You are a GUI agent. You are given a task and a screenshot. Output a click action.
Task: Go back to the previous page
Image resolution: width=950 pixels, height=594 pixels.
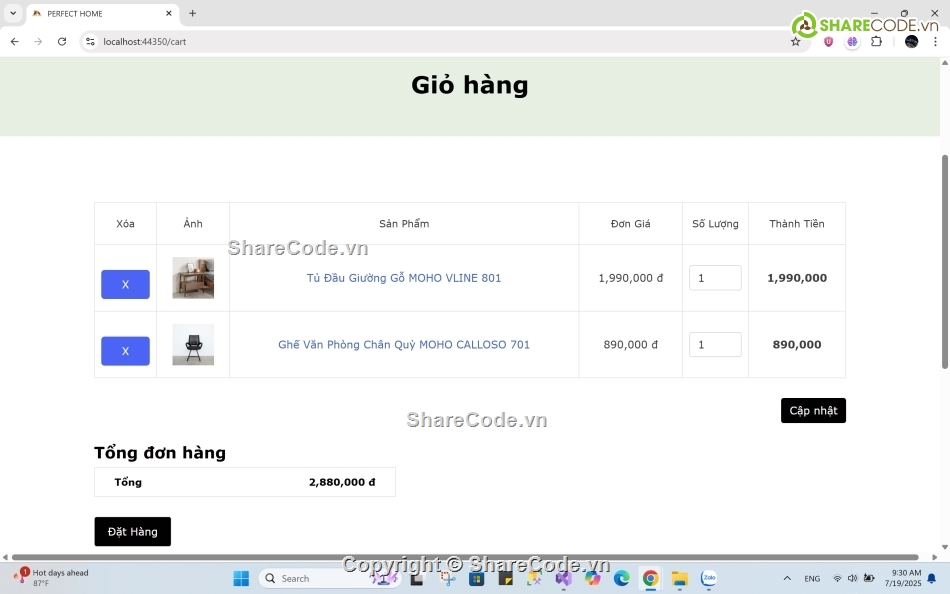pyautogui.click(x=15, y=42)
